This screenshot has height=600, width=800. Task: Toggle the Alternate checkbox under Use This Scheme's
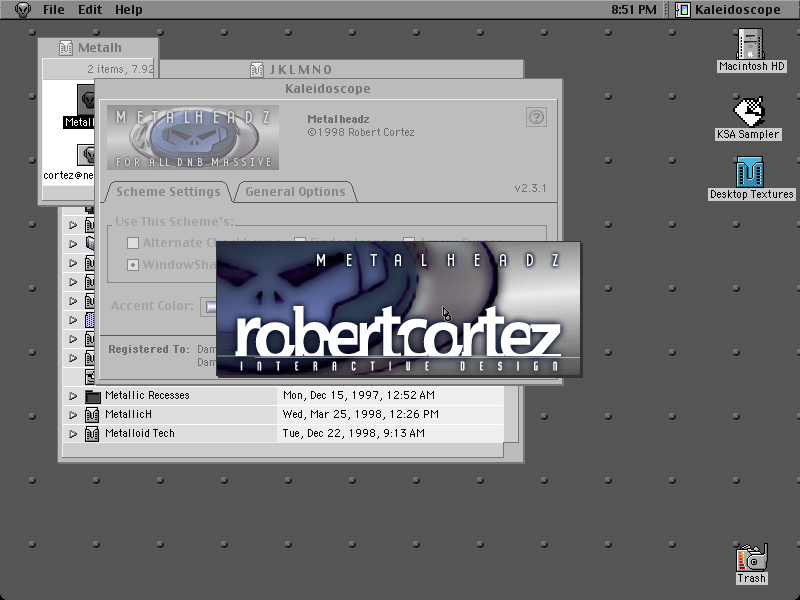tap(133, 243)
